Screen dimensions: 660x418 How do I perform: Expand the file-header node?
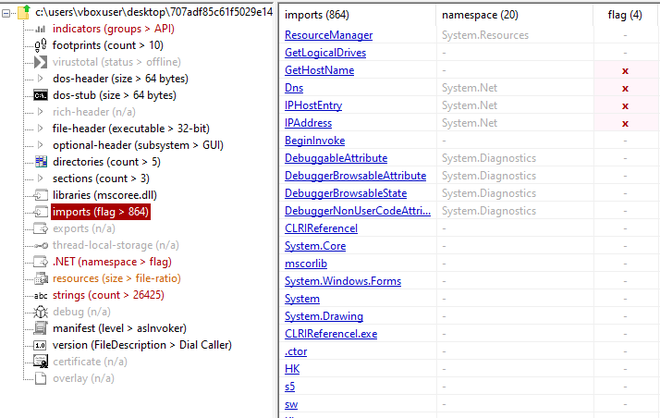(x=40, y=128)
